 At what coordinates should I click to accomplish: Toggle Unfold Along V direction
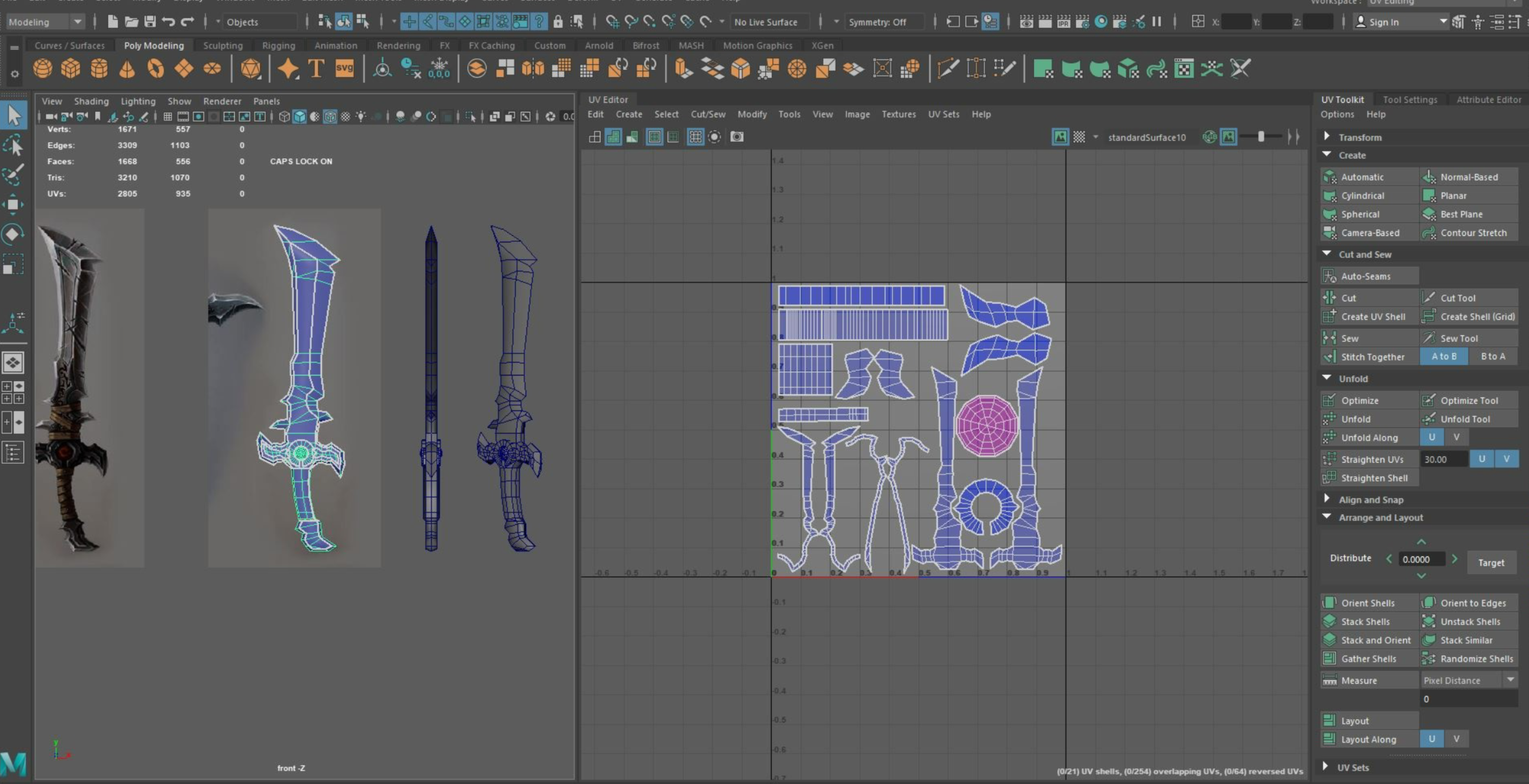coord(1456,437)
